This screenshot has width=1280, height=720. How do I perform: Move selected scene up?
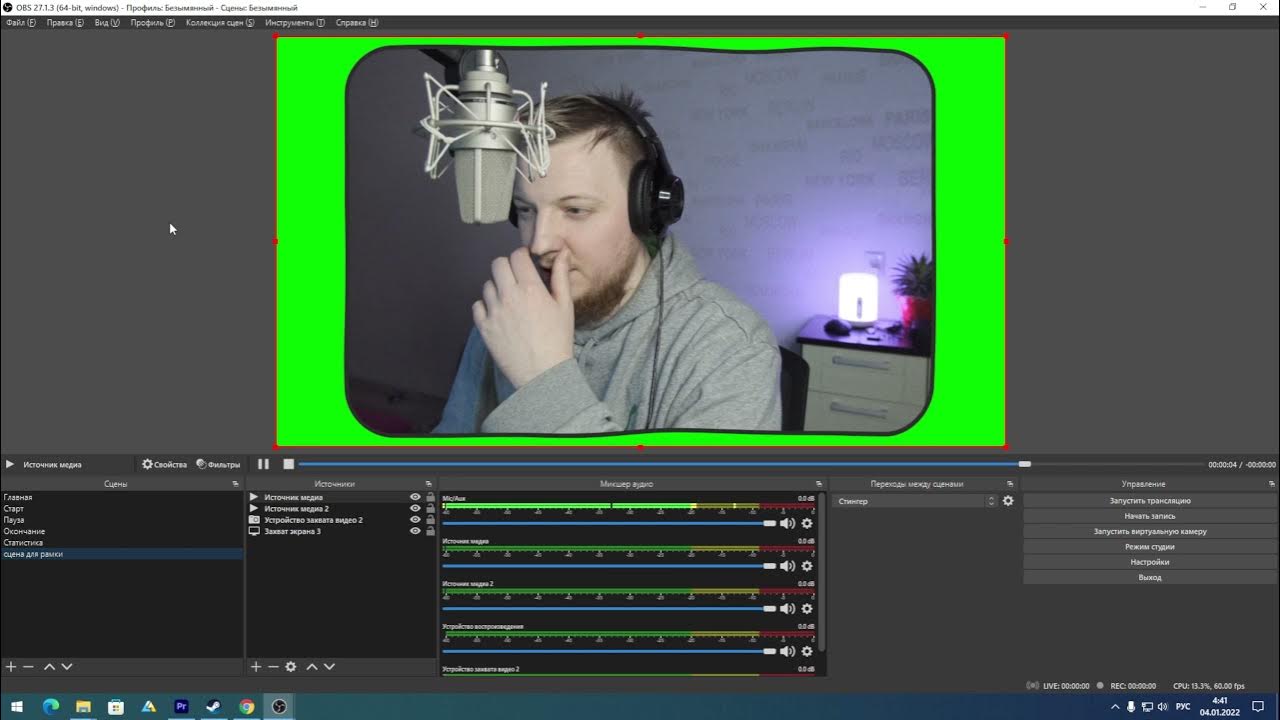[49, 666]
